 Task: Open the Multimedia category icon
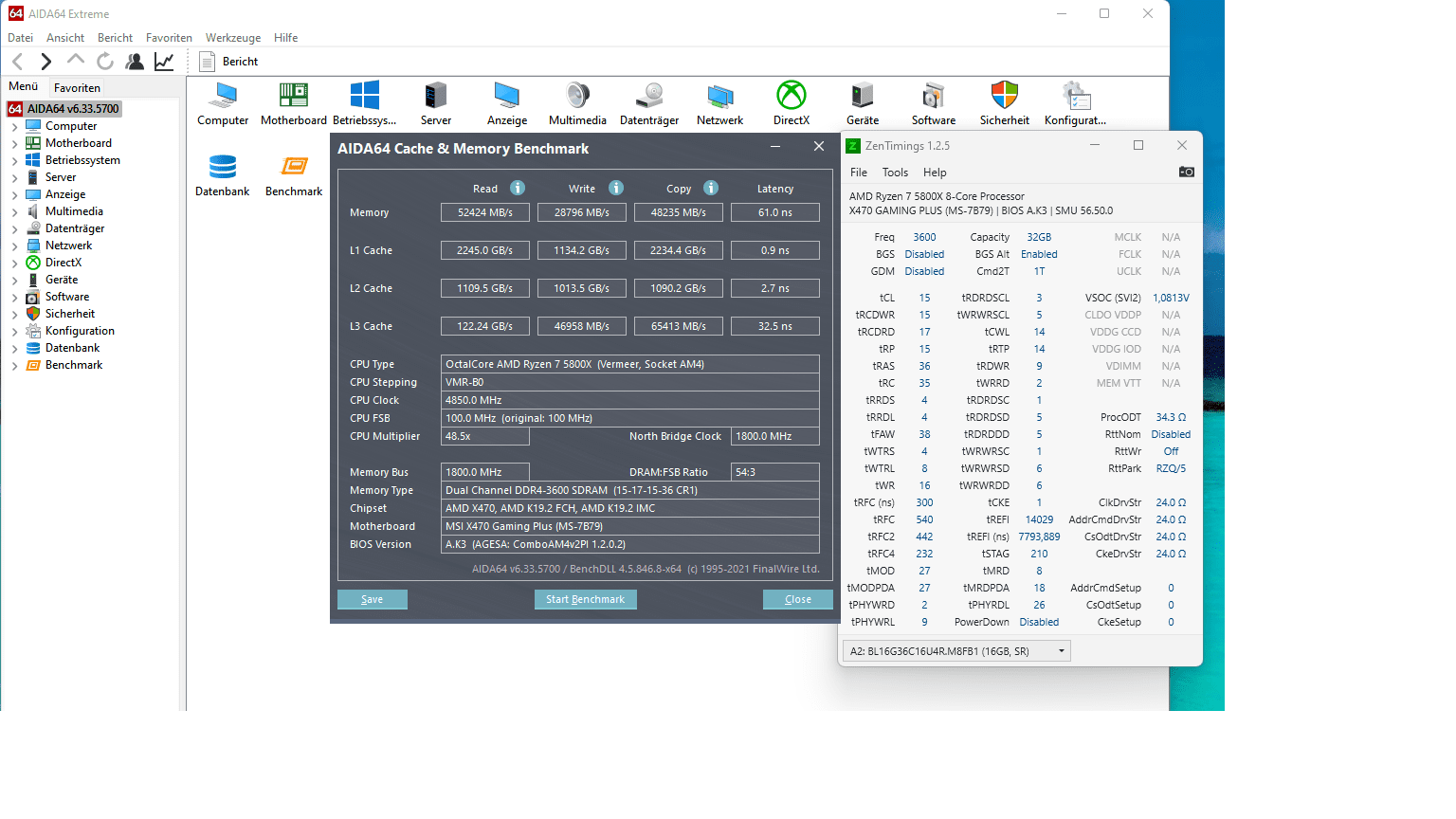[x=577, y=103]
